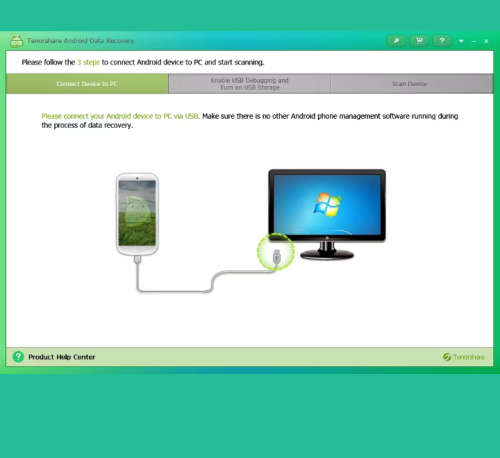Click the Tenorshare app logo icon

coord(16,41)
